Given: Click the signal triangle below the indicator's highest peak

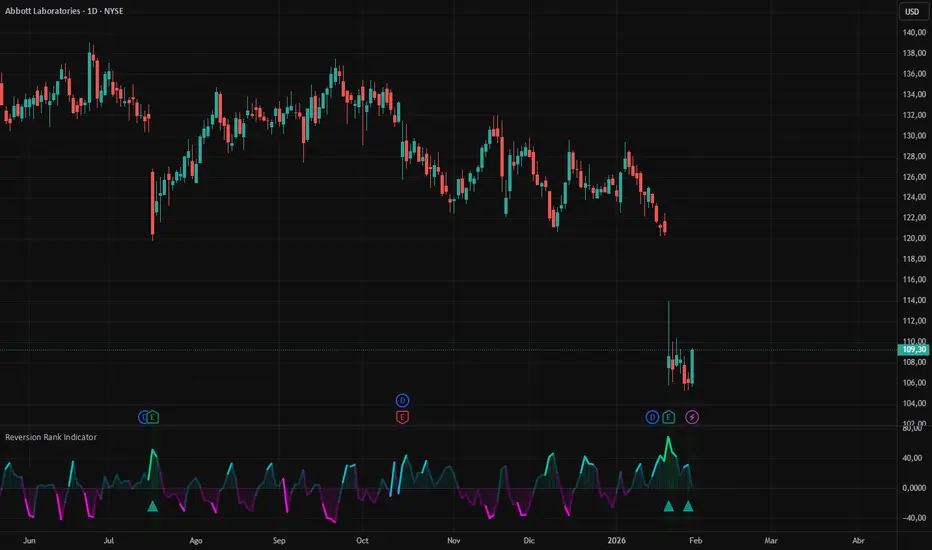Looking at the screenshot, I should coord(669,507).
